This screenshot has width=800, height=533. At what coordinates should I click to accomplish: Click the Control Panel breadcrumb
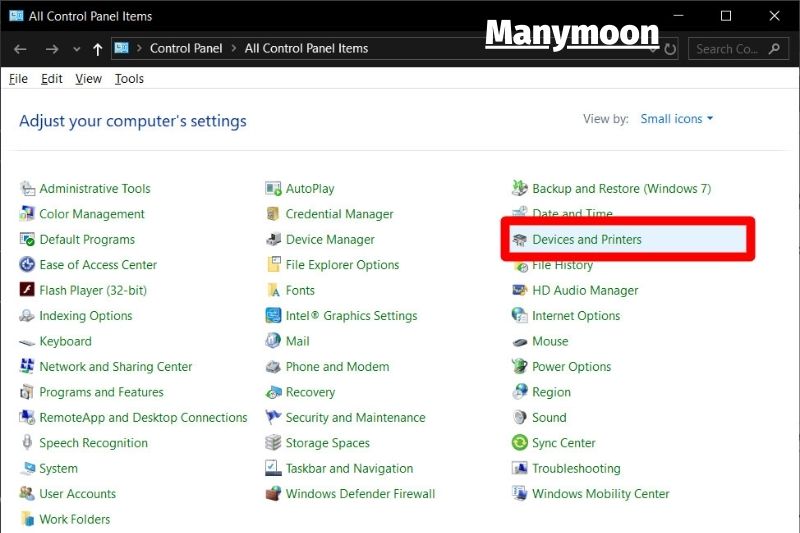coord(186,48)
